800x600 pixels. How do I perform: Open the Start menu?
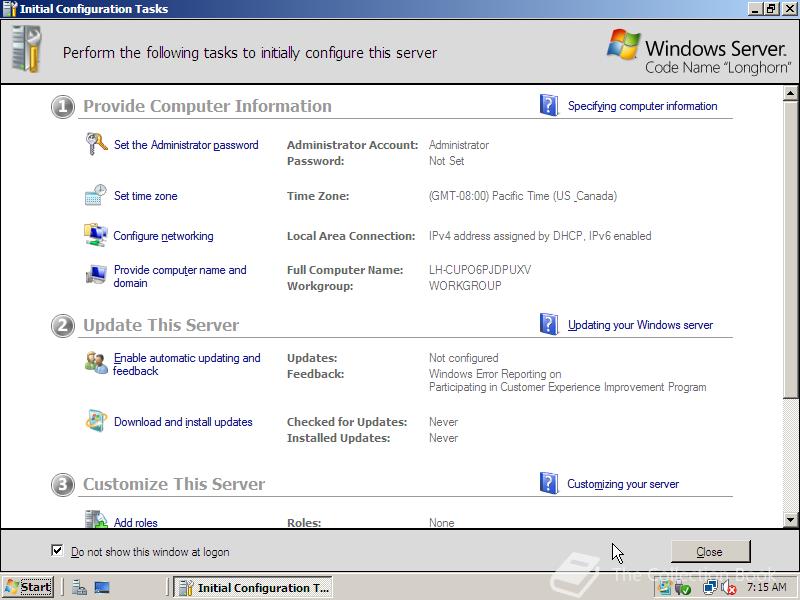[x=28, y=587]
